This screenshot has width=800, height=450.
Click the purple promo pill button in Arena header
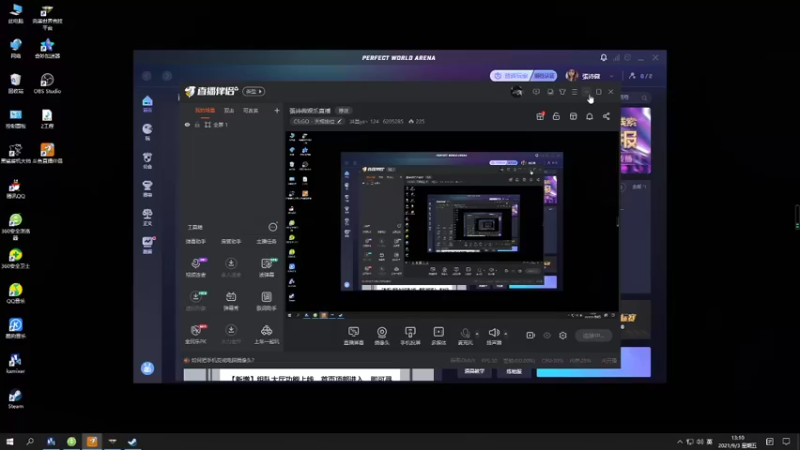click(523, 76)
